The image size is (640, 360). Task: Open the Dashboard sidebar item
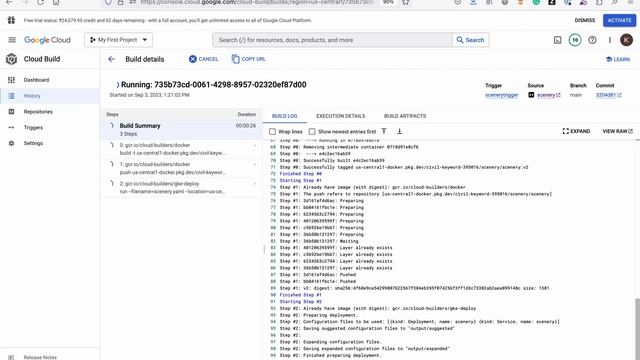click(49, 80)
